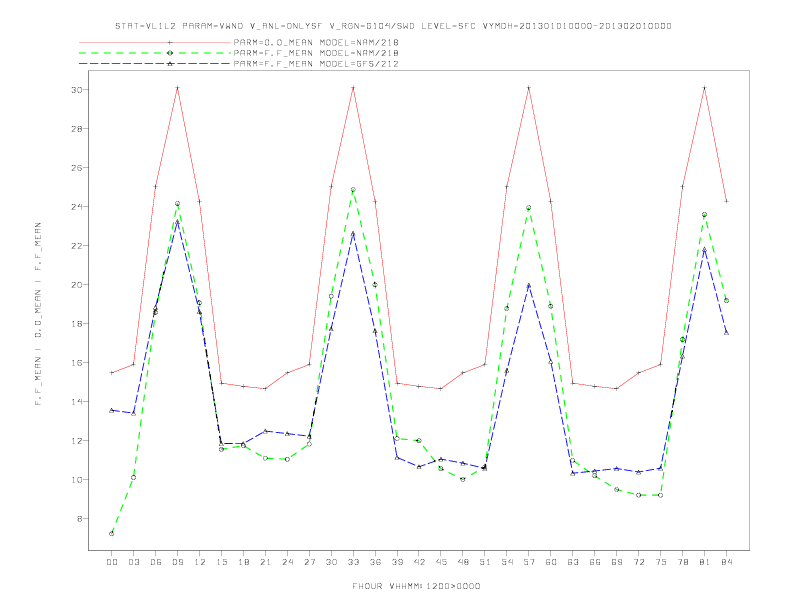Select legend entry PARM=F.F_MEAN MODEL=GFS/212
This screenshot has height=612, width=792.
pos(316,64)
